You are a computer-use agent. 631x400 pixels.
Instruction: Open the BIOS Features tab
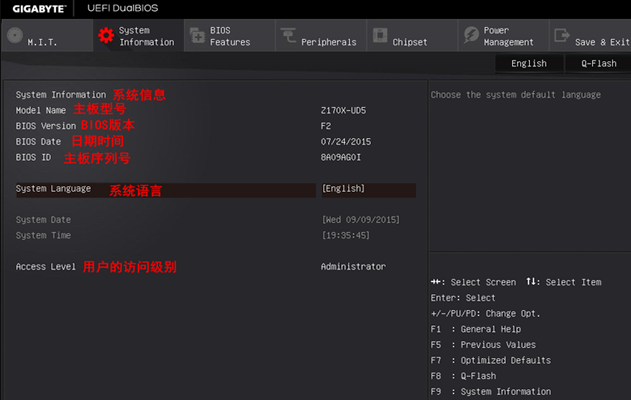pos(230,36)
